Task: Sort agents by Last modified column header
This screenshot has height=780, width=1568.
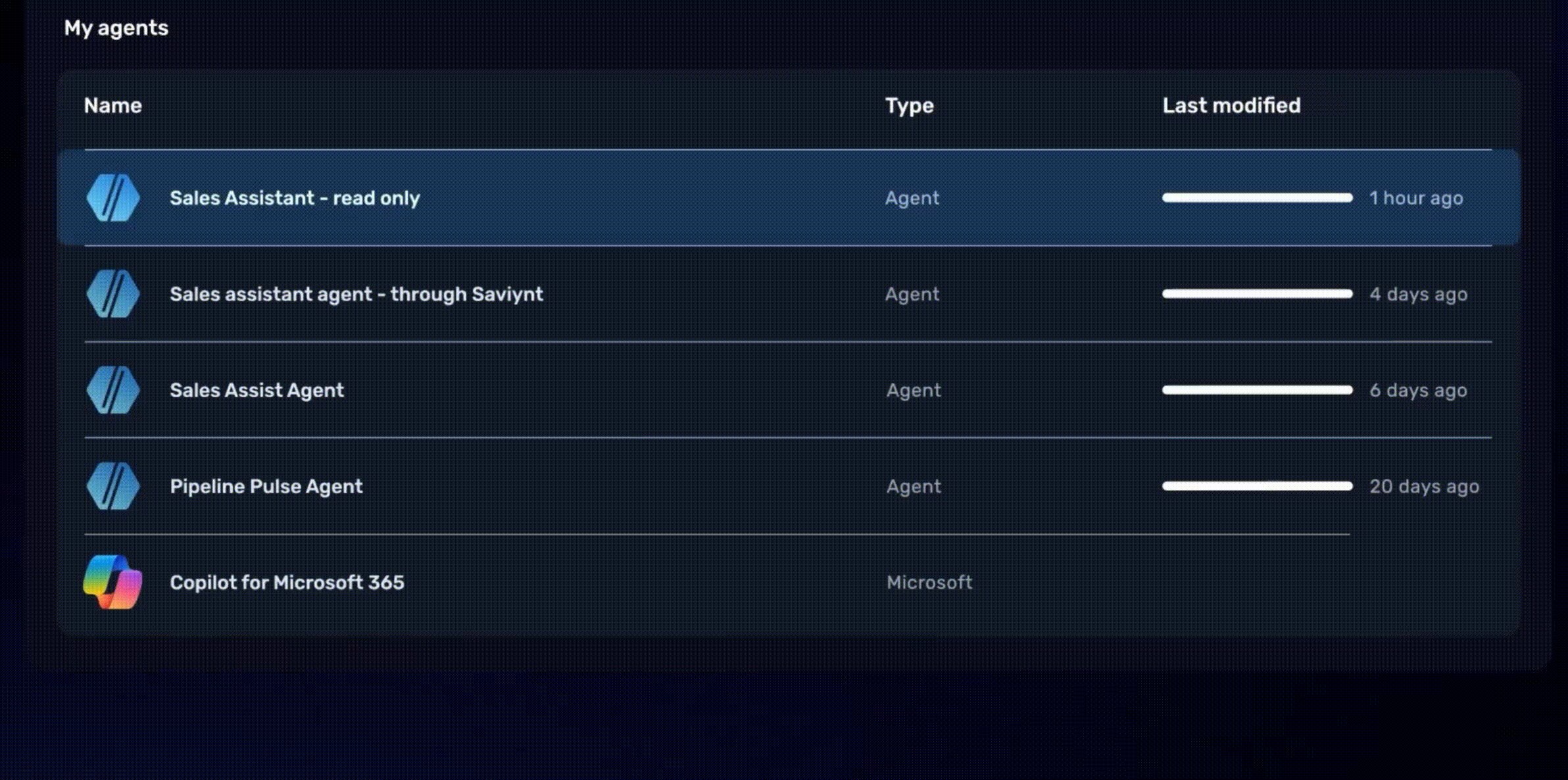Action: click(1231, 105)
